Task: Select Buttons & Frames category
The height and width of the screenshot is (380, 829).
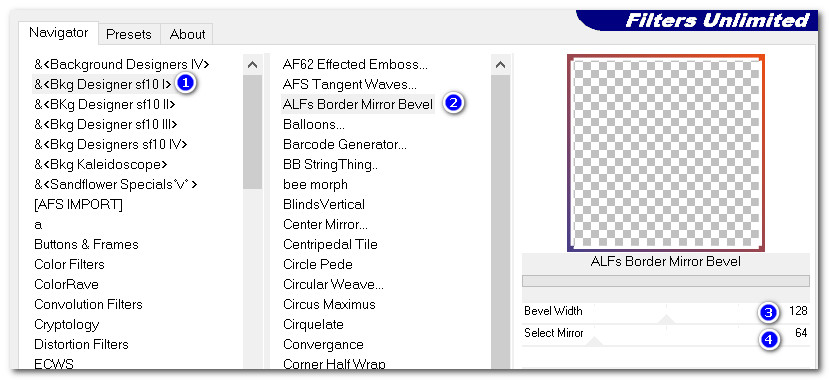Action: coord(86,245)
